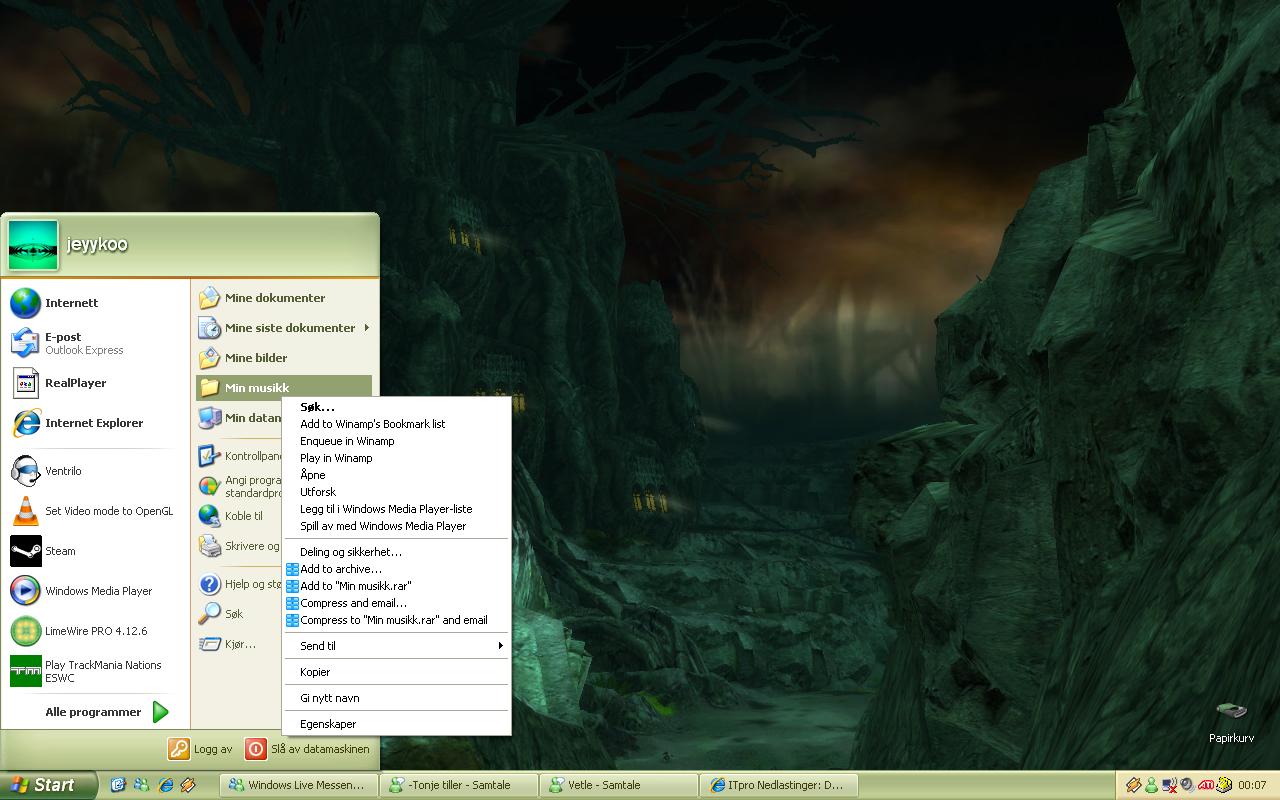
Task: Switch to Vetle - Samtale taskbar window
Action: pos(619,785)
